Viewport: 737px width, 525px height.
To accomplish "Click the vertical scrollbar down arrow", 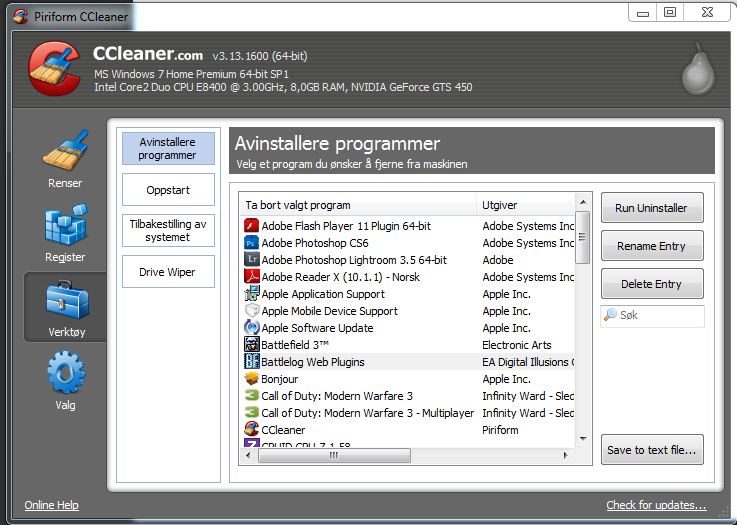I will (583, 439).
